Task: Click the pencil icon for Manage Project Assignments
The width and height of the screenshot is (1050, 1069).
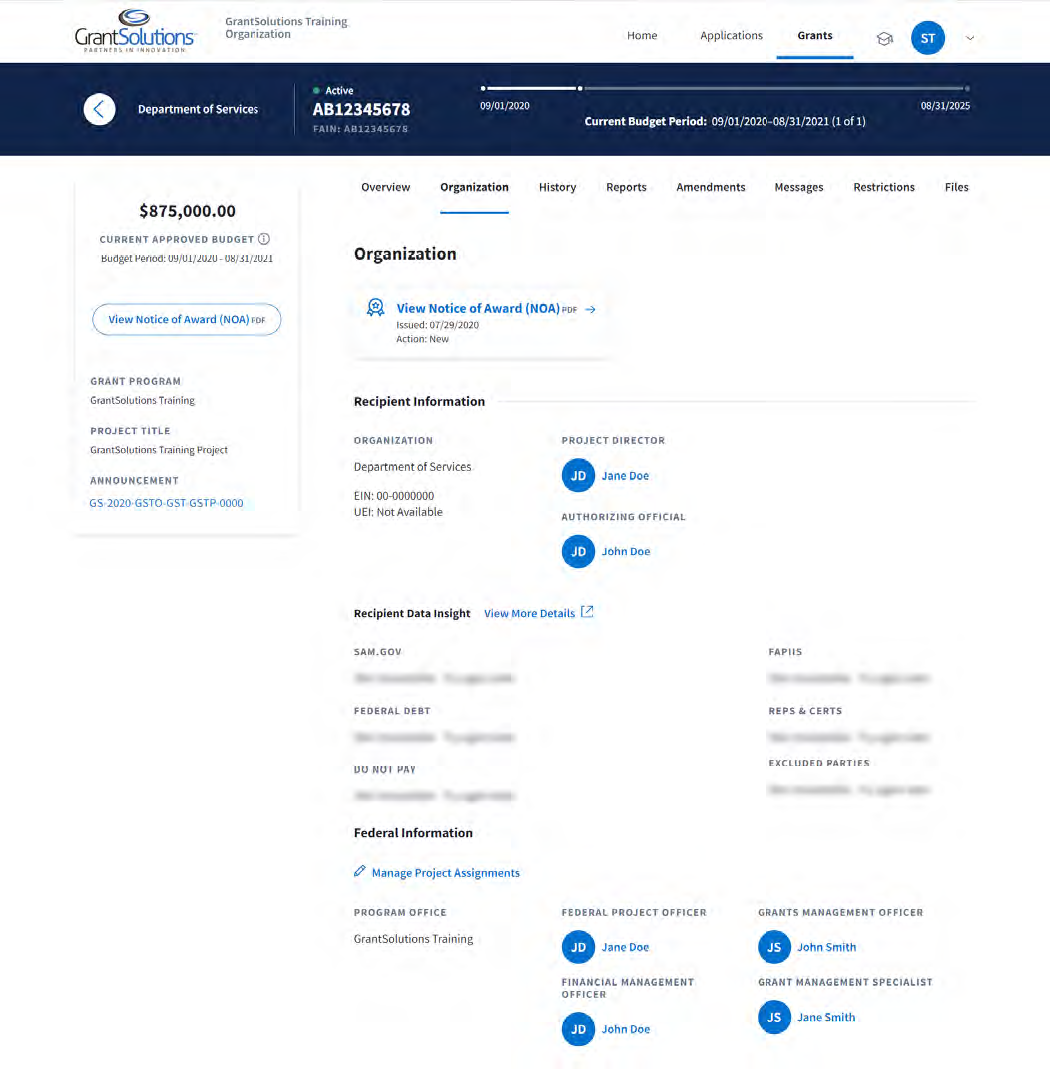Action: [360, 872]
